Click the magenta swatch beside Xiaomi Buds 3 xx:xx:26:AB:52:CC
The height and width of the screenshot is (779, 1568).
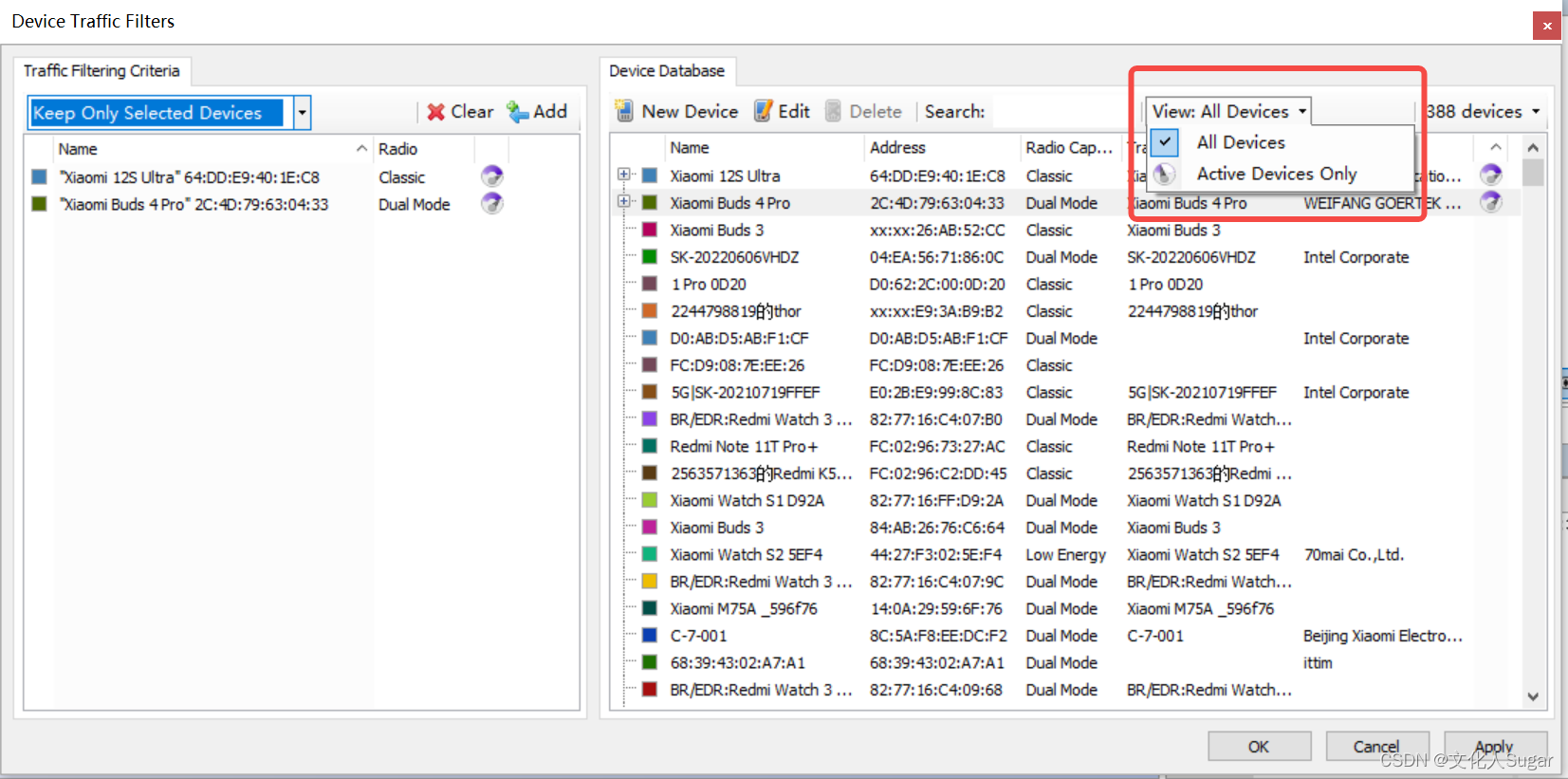(650, 230)
